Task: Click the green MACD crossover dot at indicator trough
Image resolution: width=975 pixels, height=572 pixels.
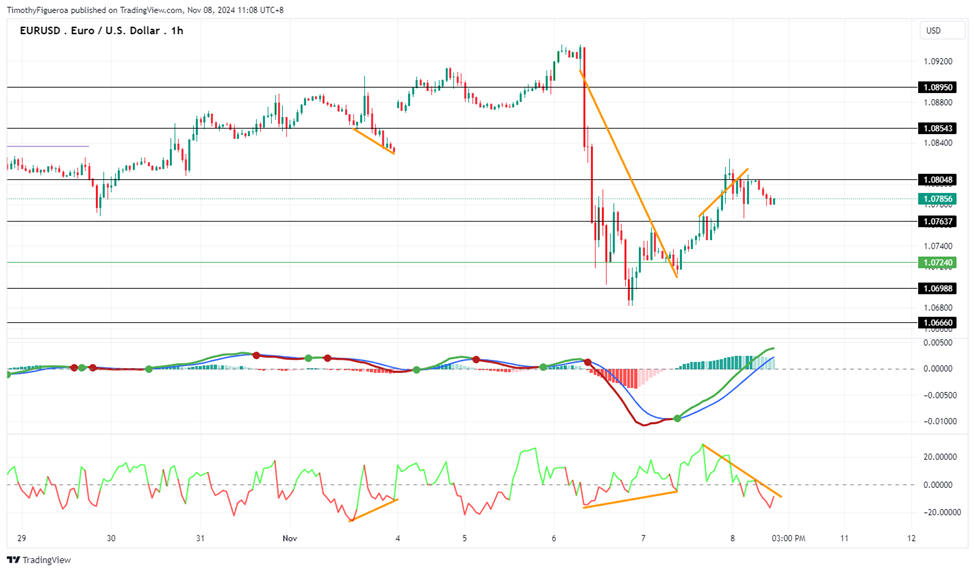Action: [677, 418]
